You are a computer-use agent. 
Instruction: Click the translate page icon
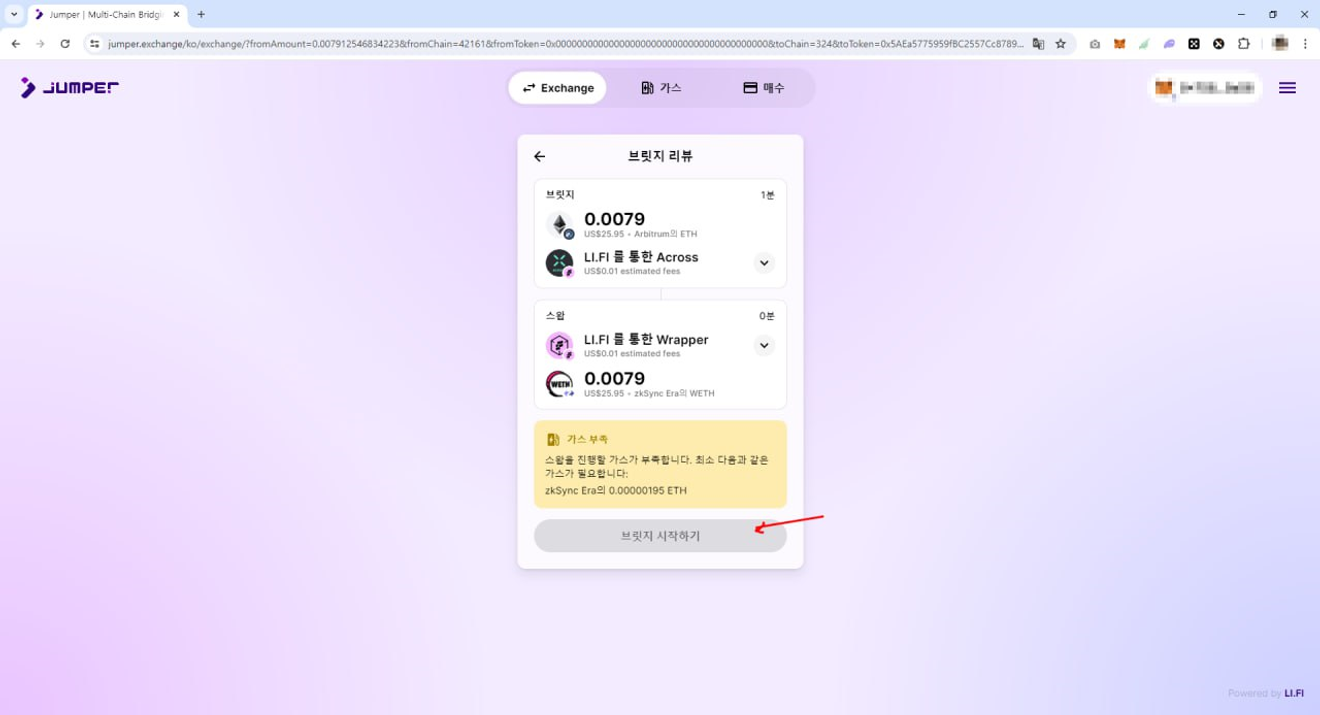coord(1038,44)
